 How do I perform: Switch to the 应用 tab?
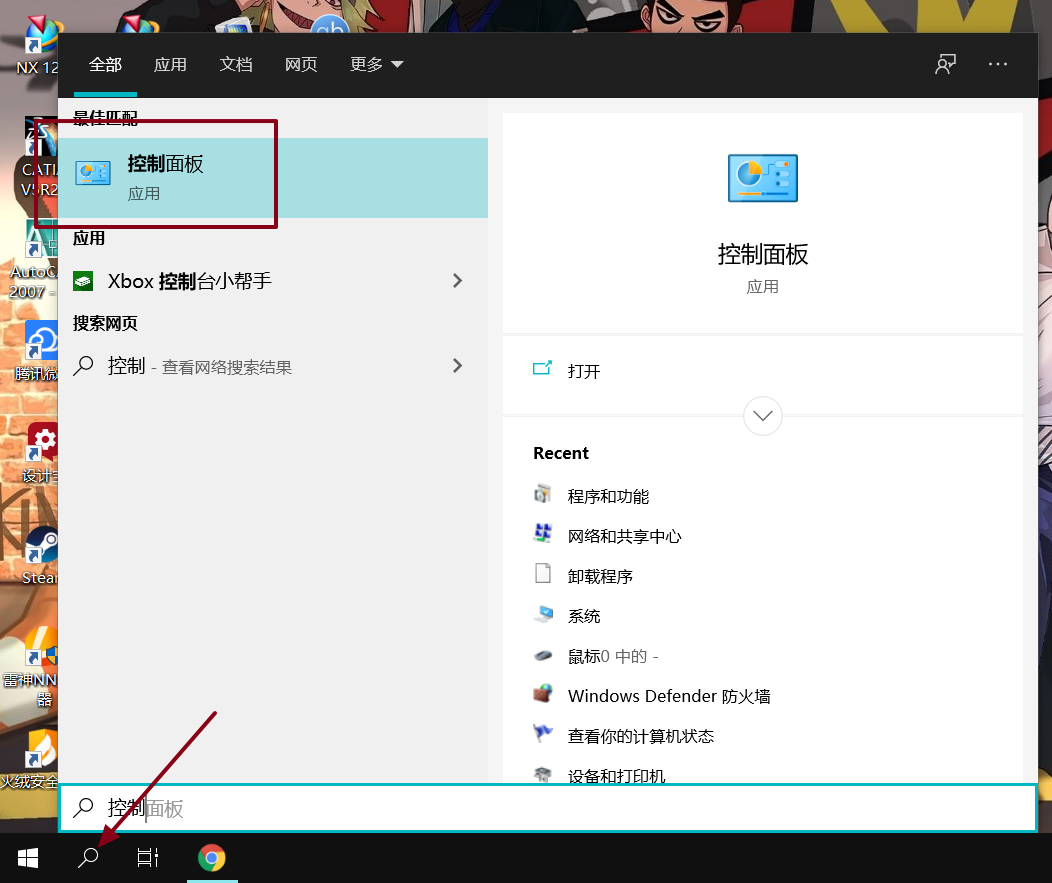[170, 64]
